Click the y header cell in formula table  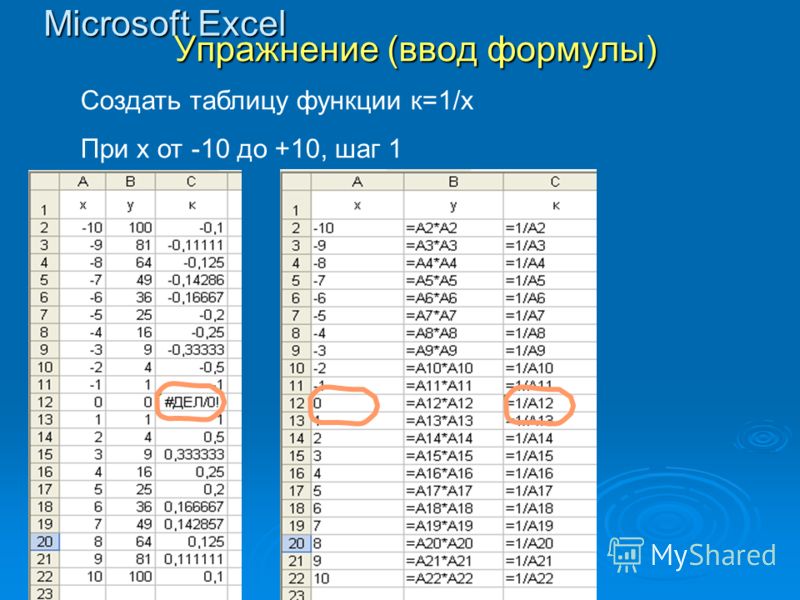[454, 205]
